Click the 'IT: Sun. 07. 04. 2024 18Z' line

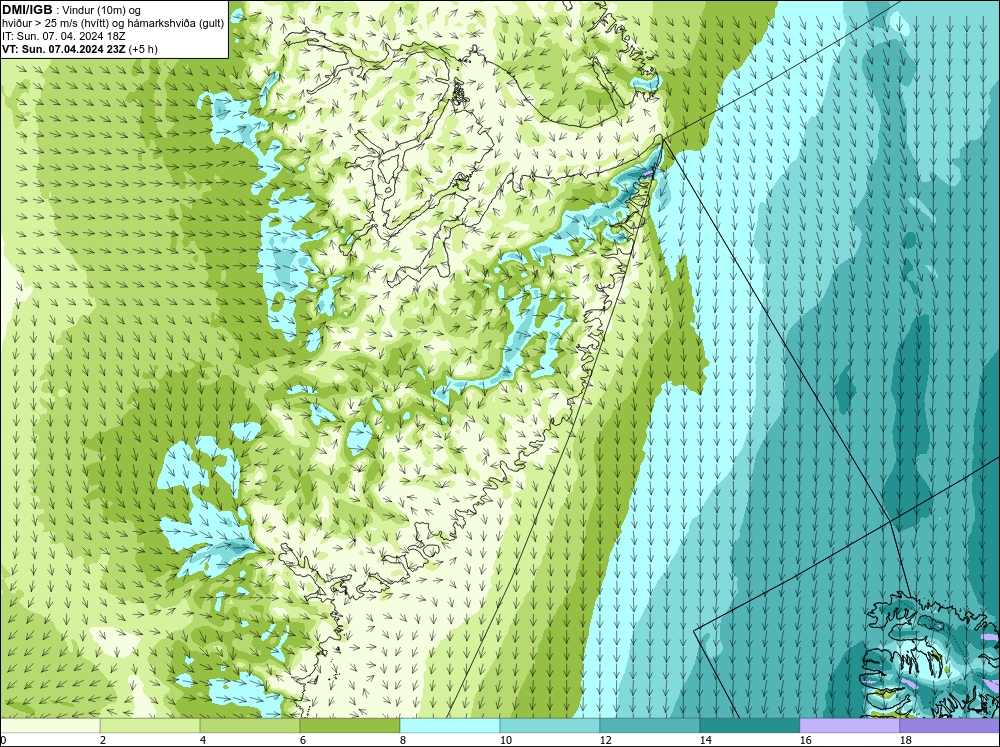click(64, 36)
